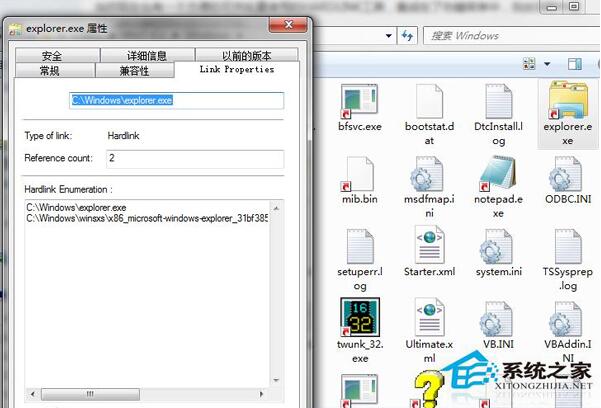Click the change view icon in Explorer toolbar

point(529,64)
